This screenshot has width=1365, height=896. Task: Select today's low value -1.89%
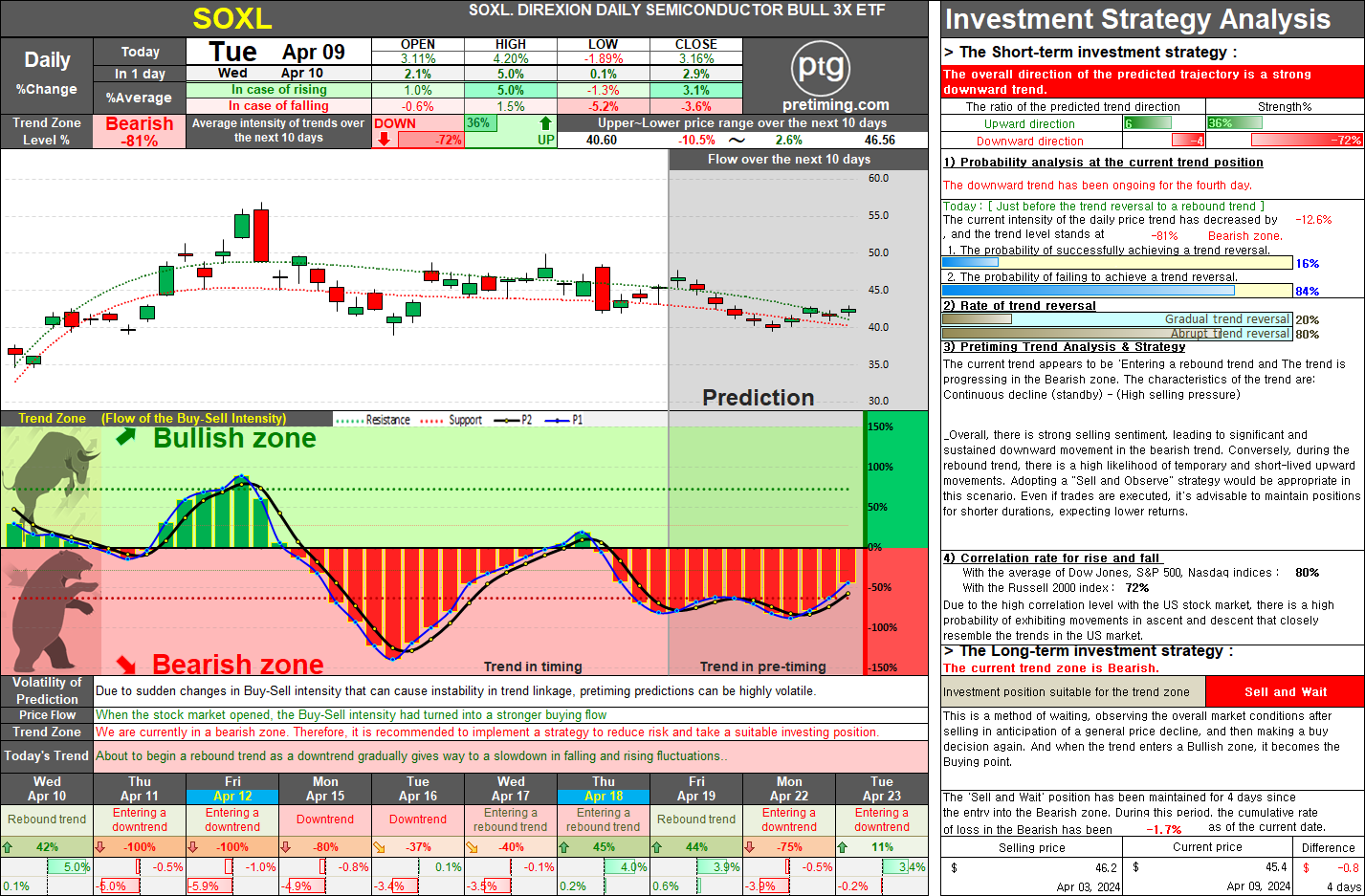click(x=603, y=58)
